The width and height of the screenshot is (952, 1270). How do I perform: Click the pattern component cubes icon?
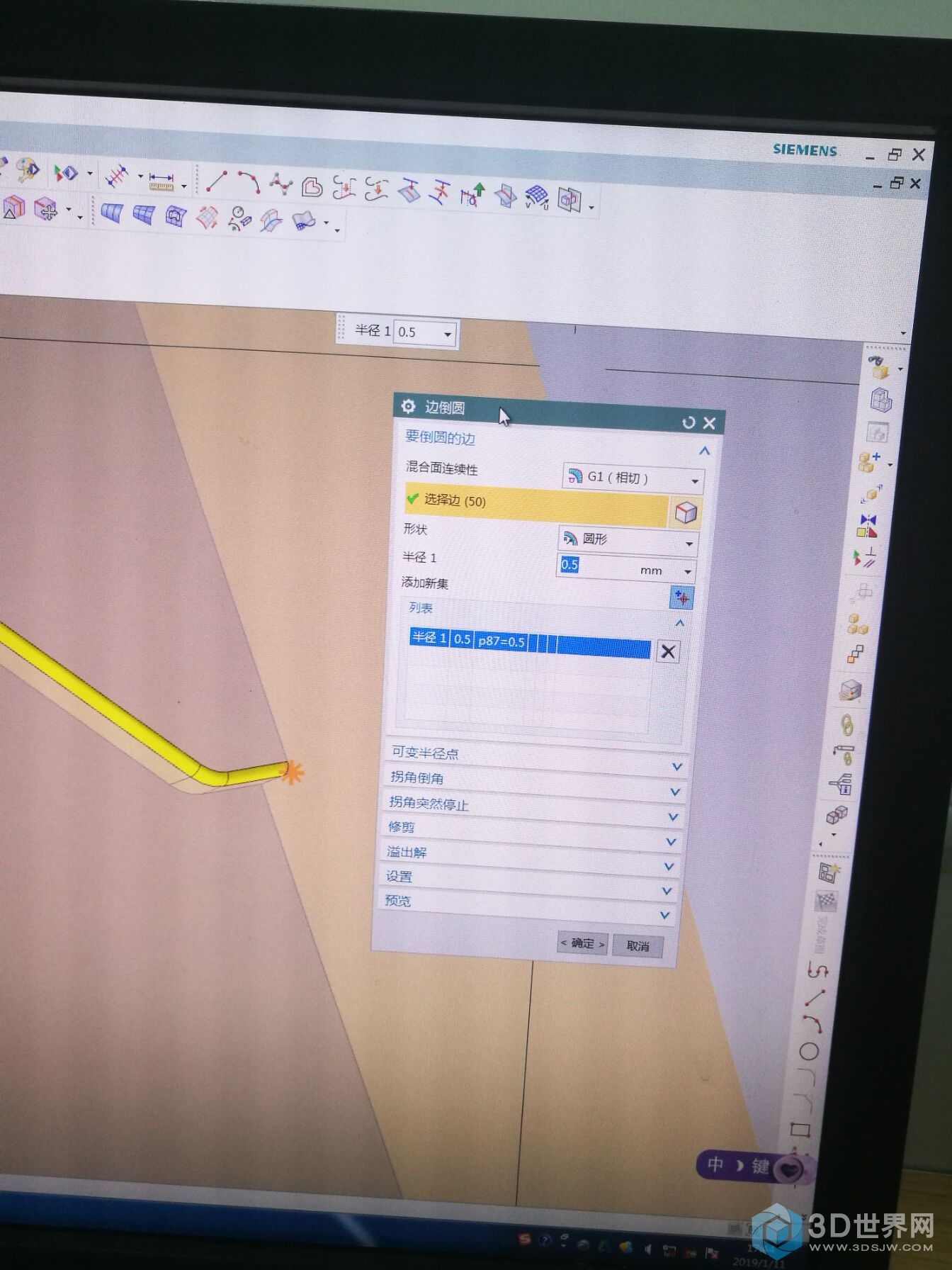coord(858,624)
